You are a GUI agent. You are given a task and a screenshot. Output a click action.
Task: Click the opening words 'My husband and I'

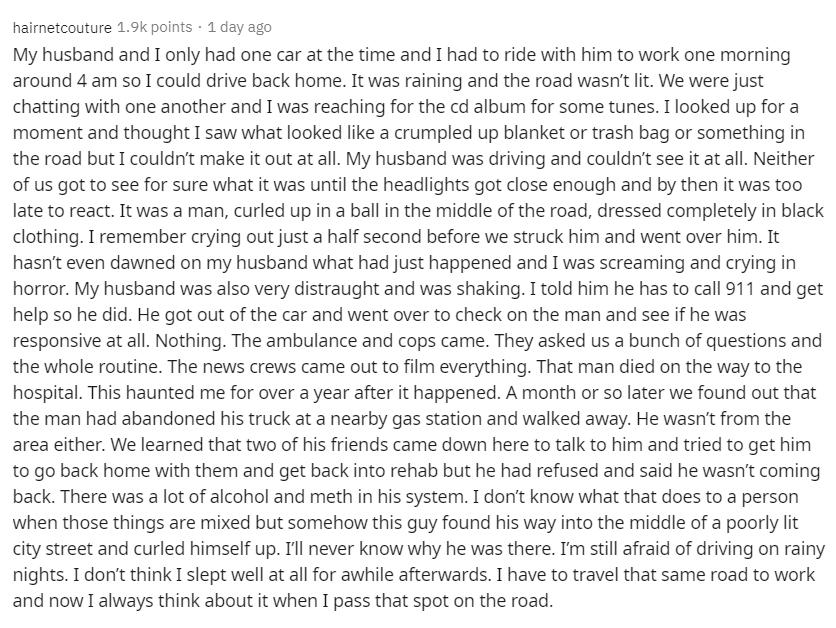click(x=76, y=54)
